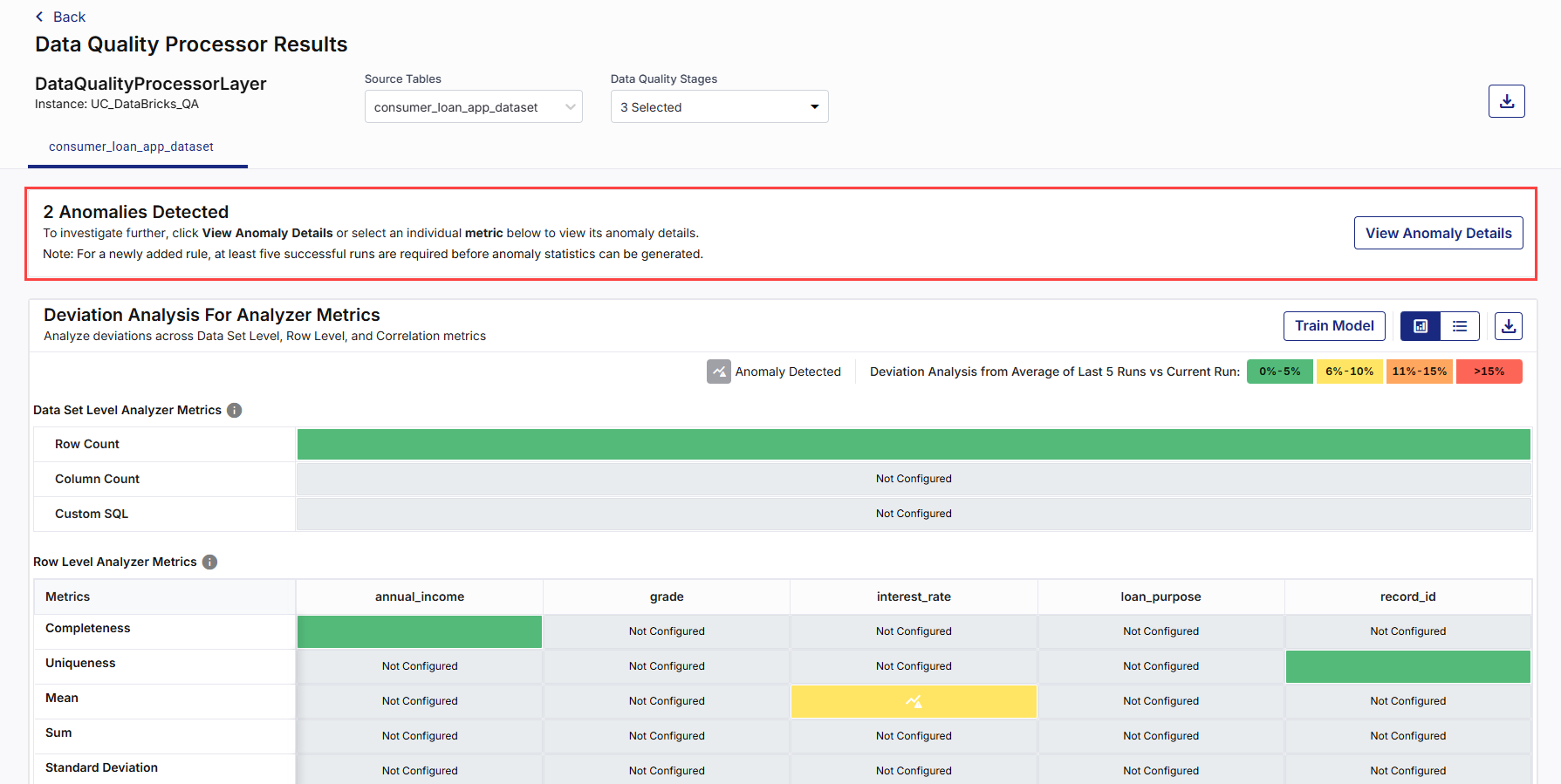Screen dimensions: 1561x784
Task: Click Instance: UC_DataBricks_QA text
Action: click(117, 104)
